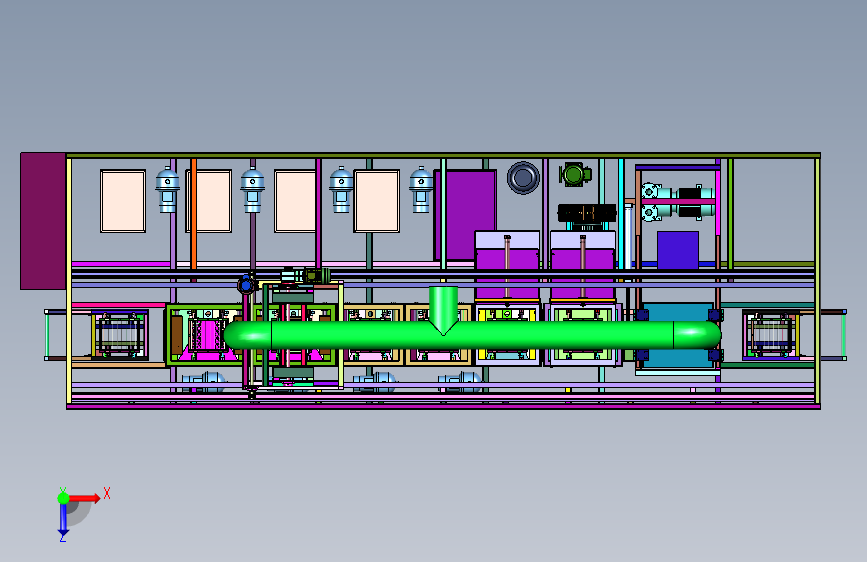Image resolution: width=867 pixels, height=562 pixels.
Task: Select the rightmost silver-blue blower on the top row
Action: [x=421, y=190]
